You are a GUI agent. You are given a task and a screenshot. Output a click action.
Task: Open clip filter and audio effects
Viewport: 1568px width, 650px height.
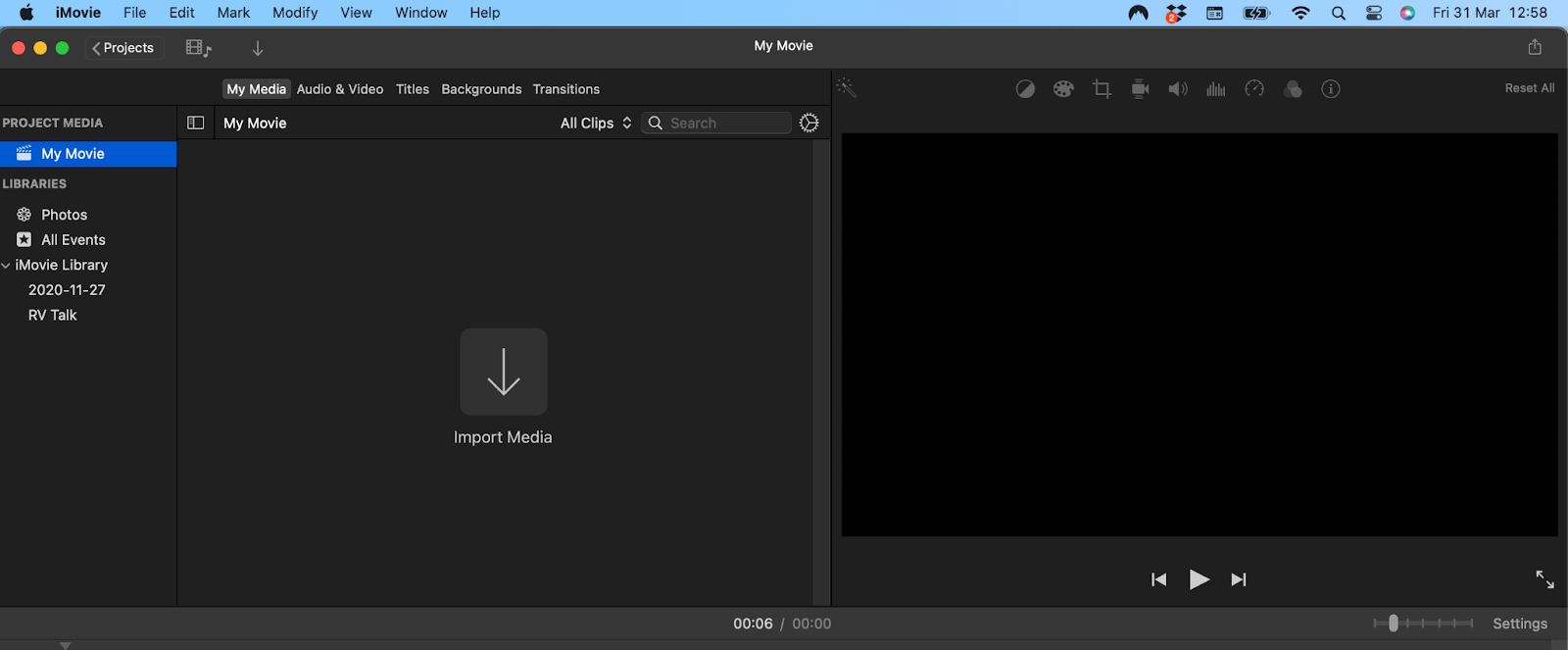1293,89
